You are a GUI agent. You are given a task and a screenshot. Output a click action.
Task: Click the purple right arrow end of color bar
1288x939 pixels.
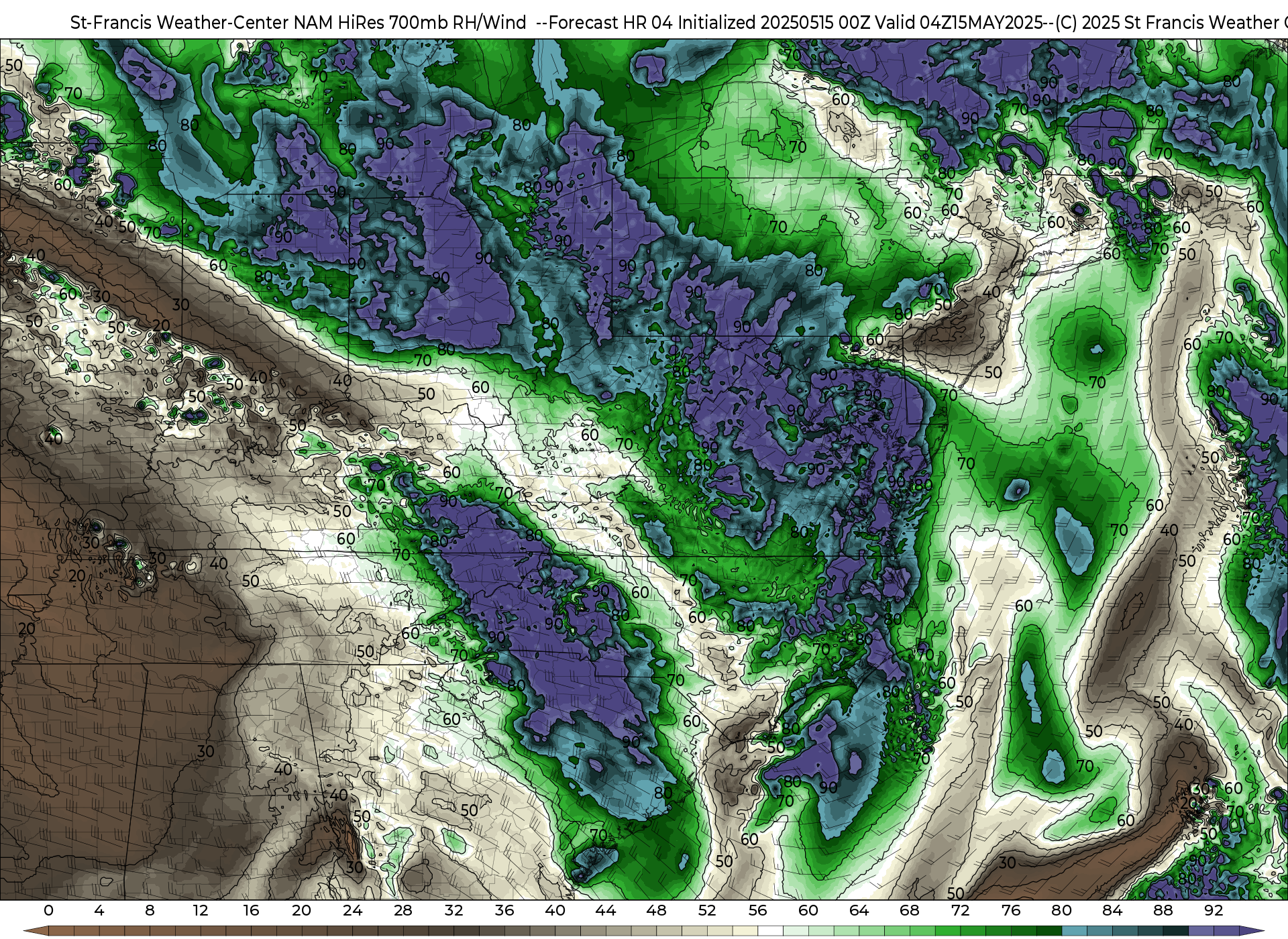click(1252, 931)
